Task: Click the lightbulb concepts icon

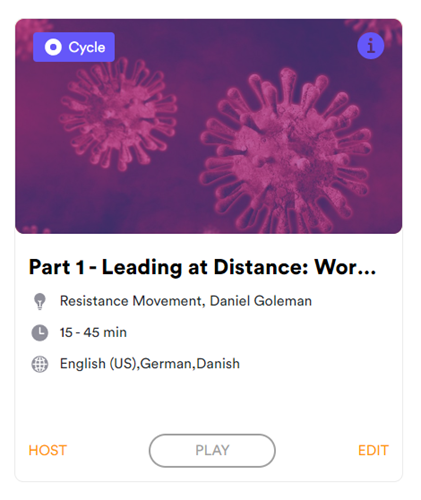Action: (40, 301)
